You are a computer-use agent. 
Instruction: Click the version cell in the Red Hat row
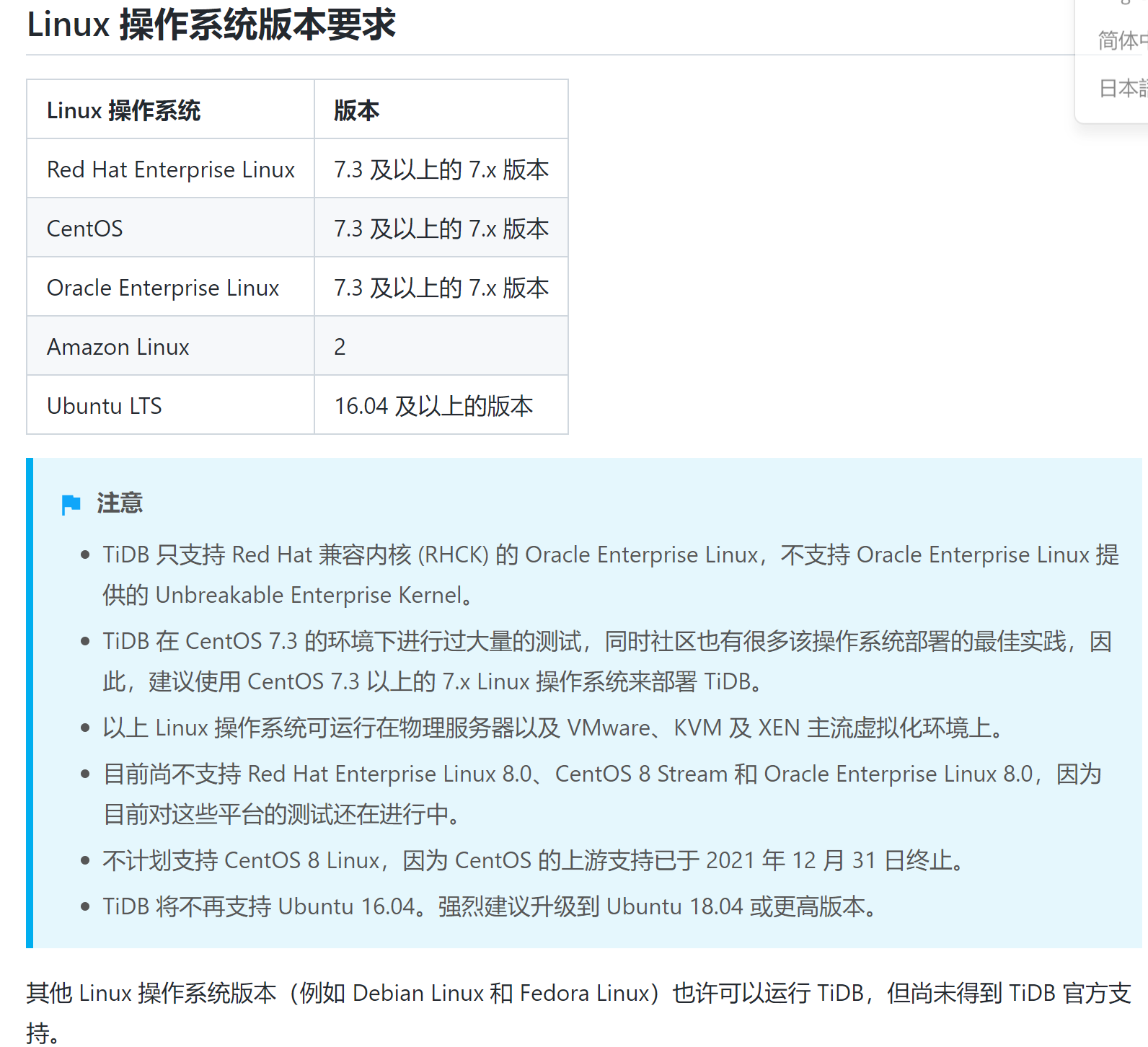pyautogui.click(x=441, y=169)
